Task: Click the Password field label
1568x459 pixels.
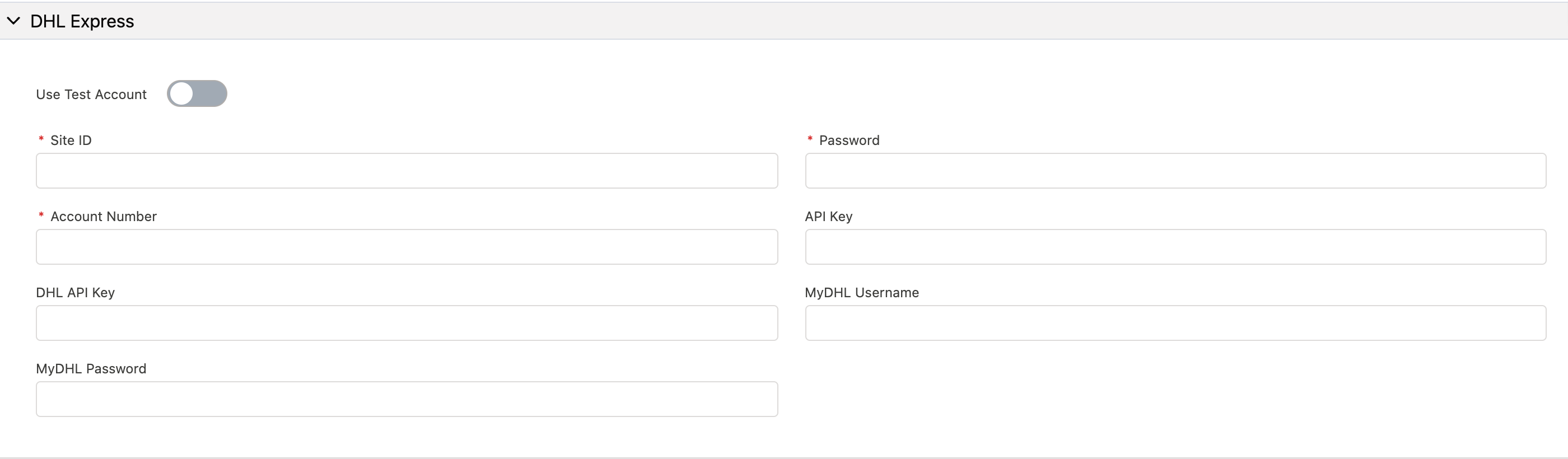Action: (x=849, y=140)
